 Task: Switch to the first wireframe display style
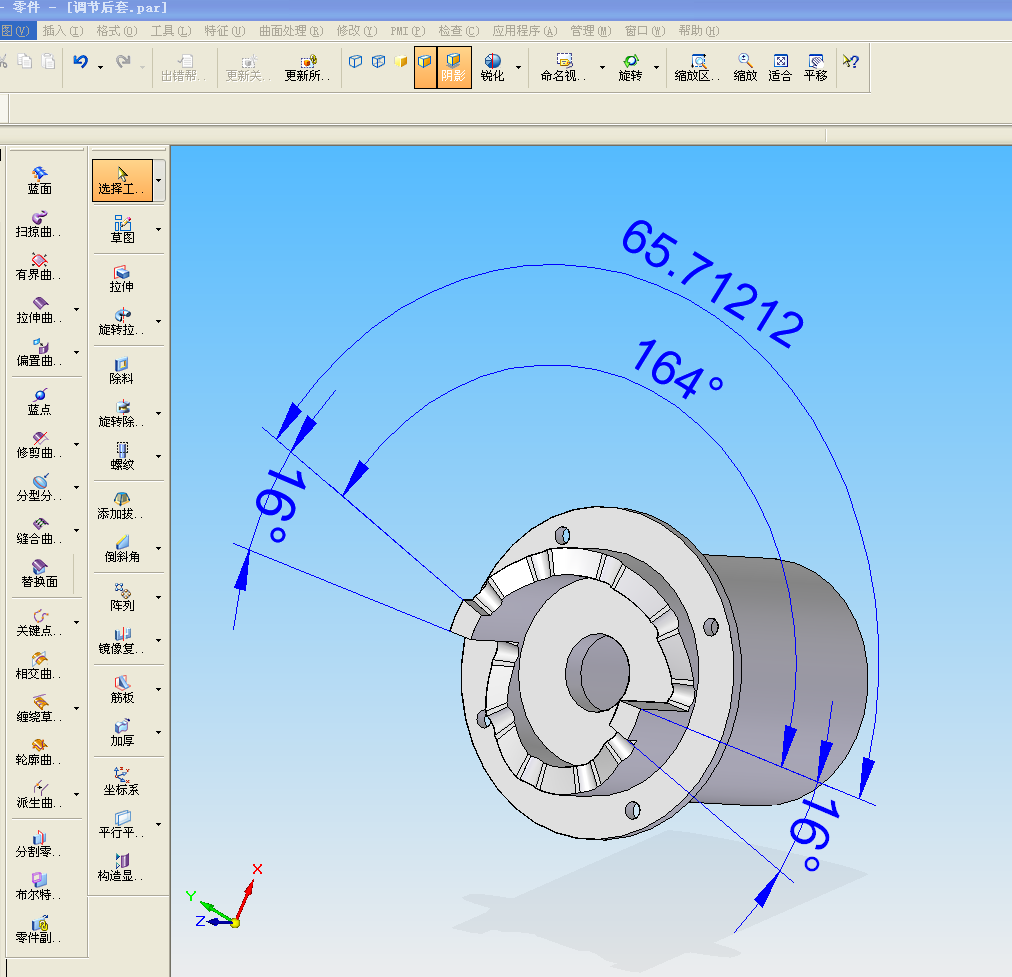[356, 61]
